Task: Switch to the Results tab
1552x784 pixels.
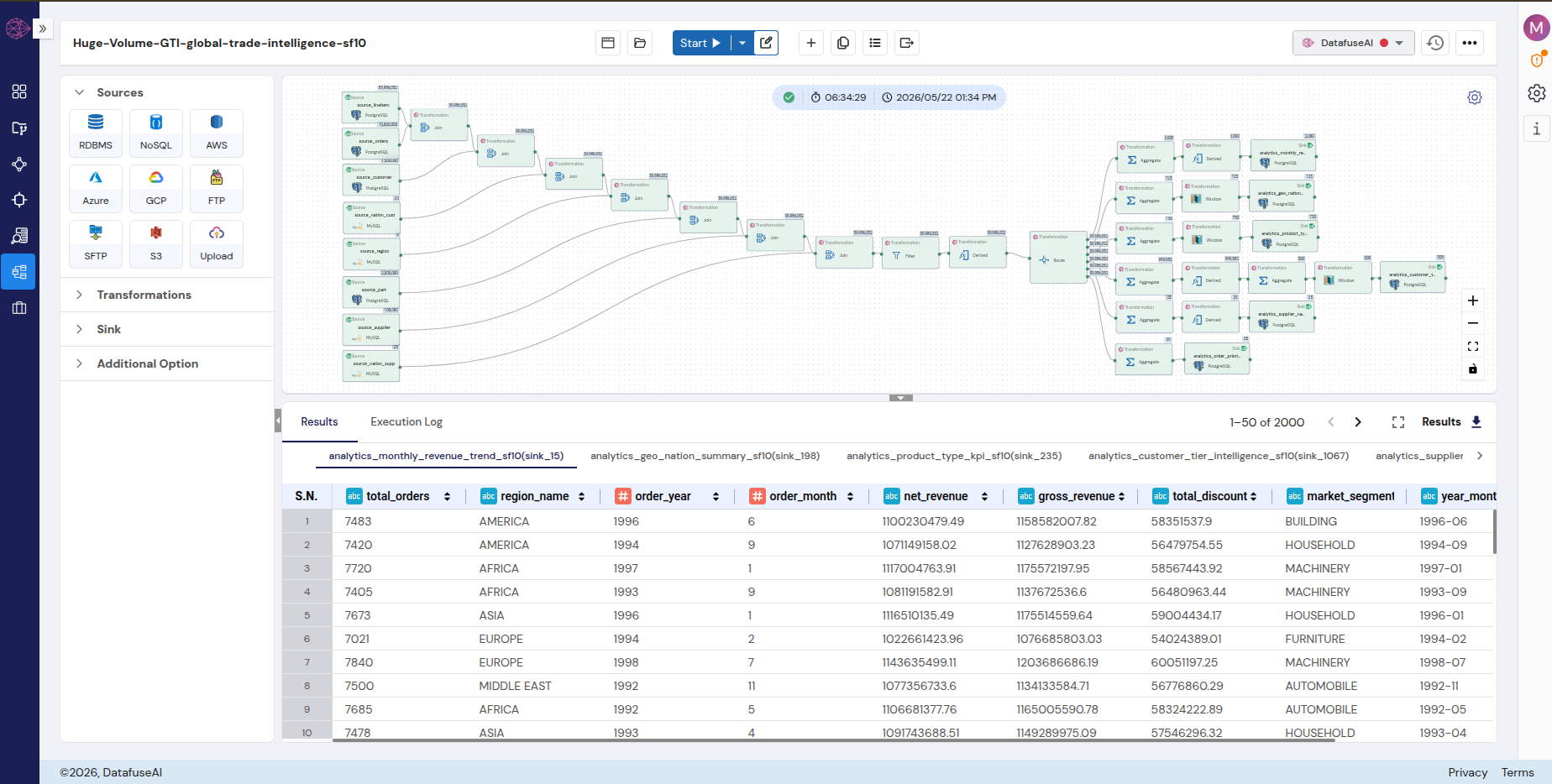Action: (x=320, y=422)
